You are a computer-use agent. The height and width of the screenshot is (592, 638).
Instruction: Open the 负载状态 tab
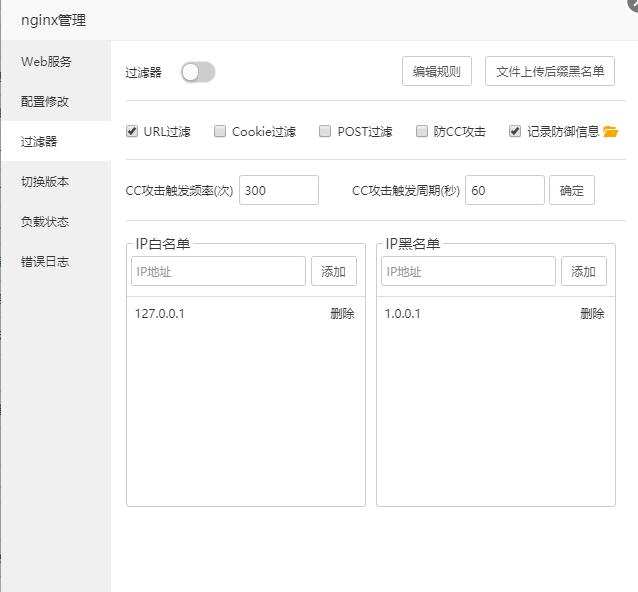tap(56, 221)
